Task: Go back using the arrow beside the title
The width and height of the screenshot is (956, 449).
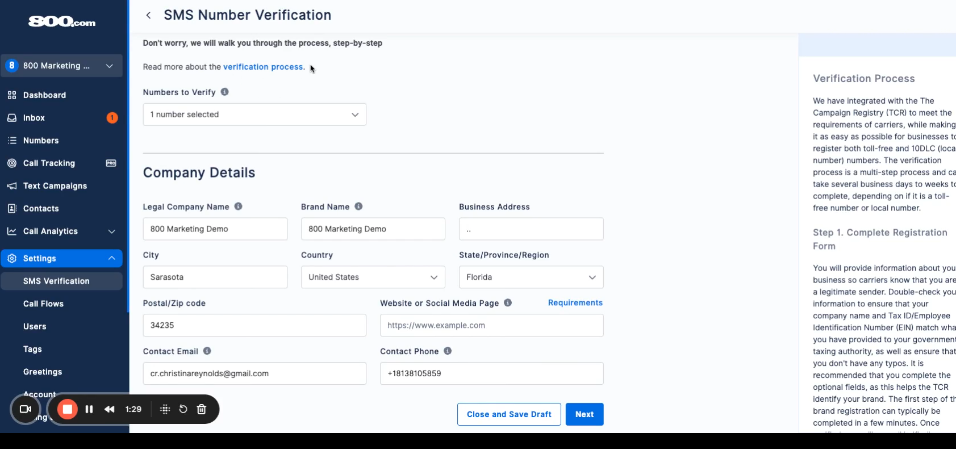Action: 148,15
